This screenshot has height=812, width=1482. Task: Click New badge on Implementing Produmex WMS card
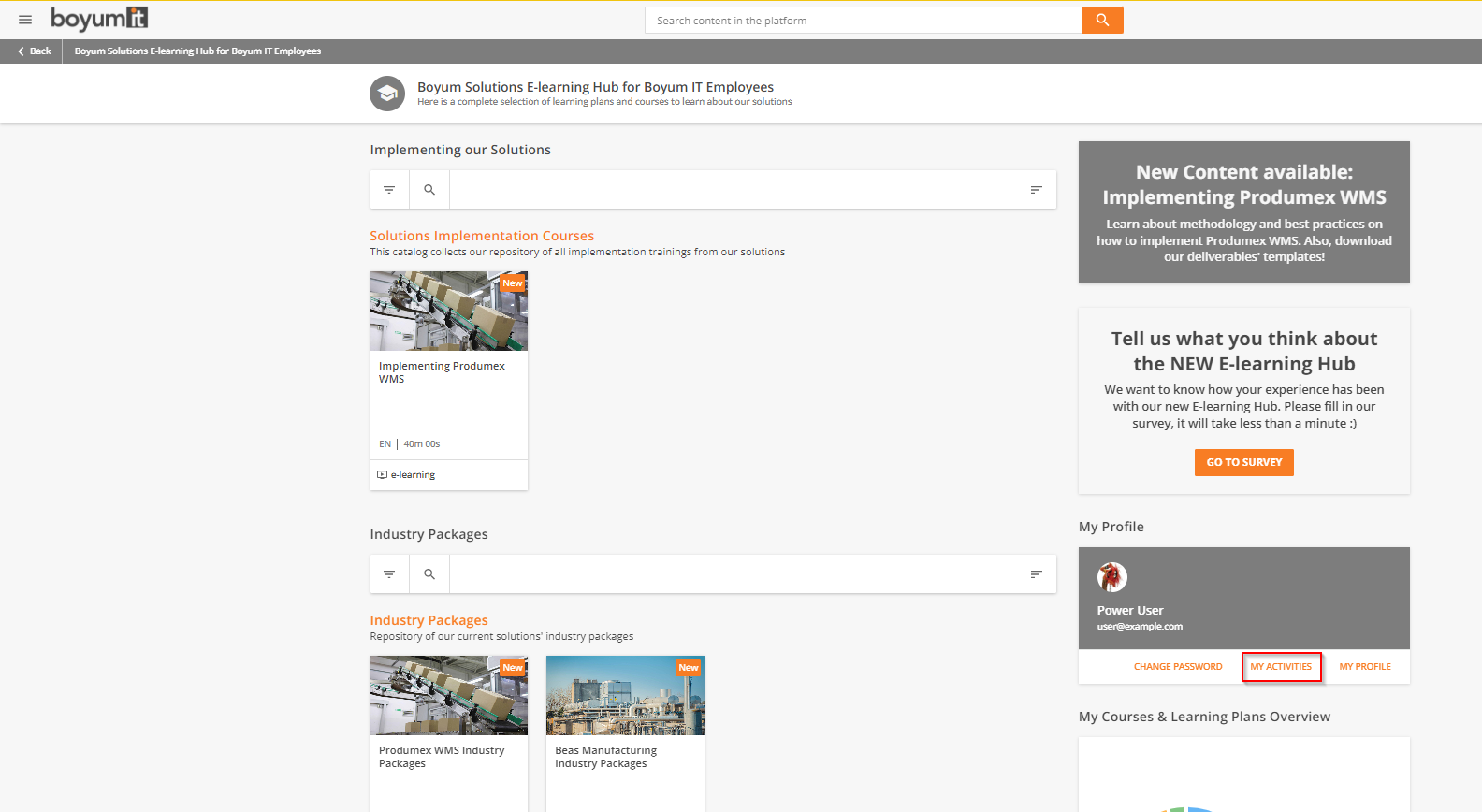(513, 283)
